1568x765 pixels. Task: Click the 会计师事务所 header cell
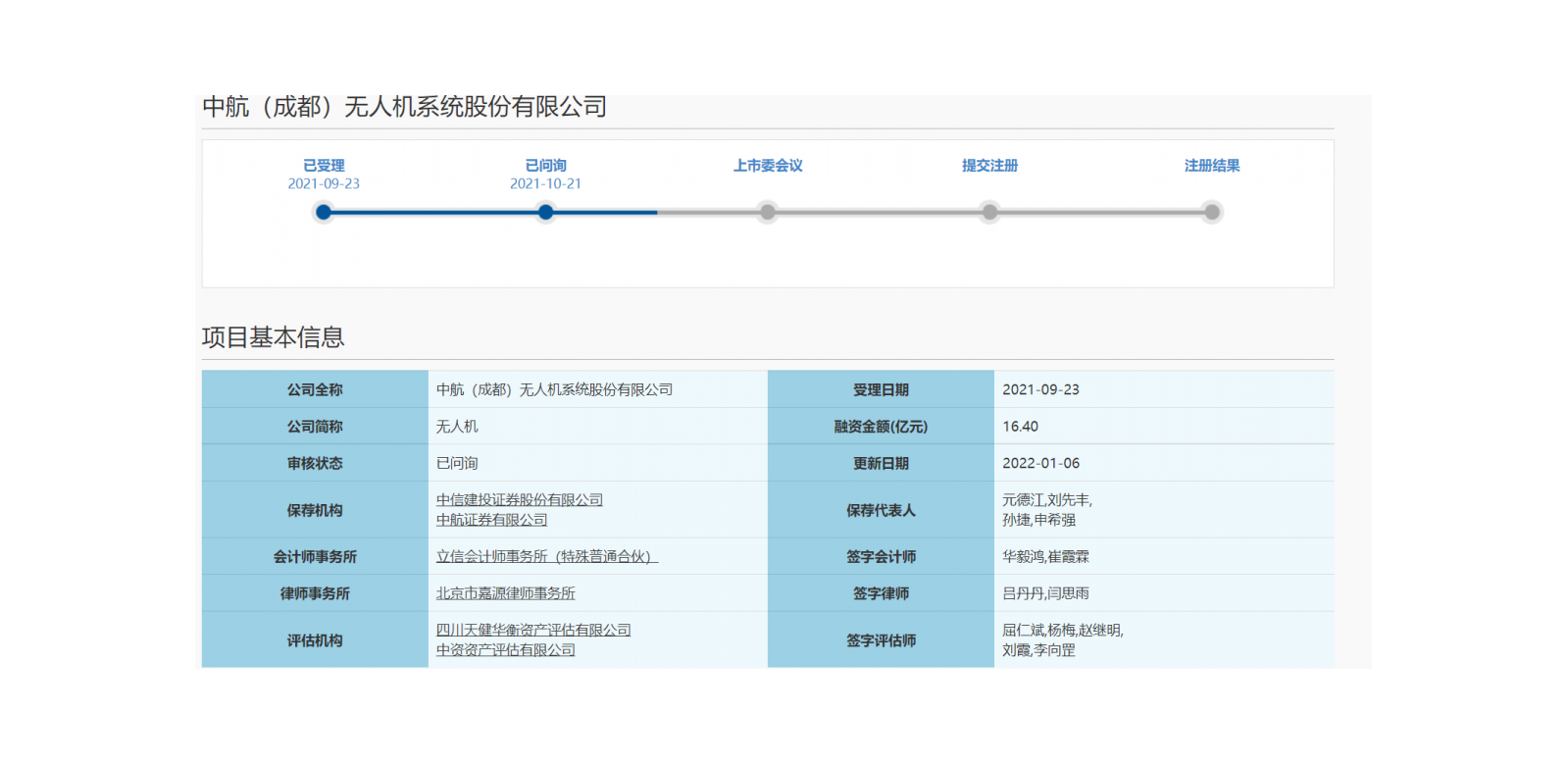315,556
